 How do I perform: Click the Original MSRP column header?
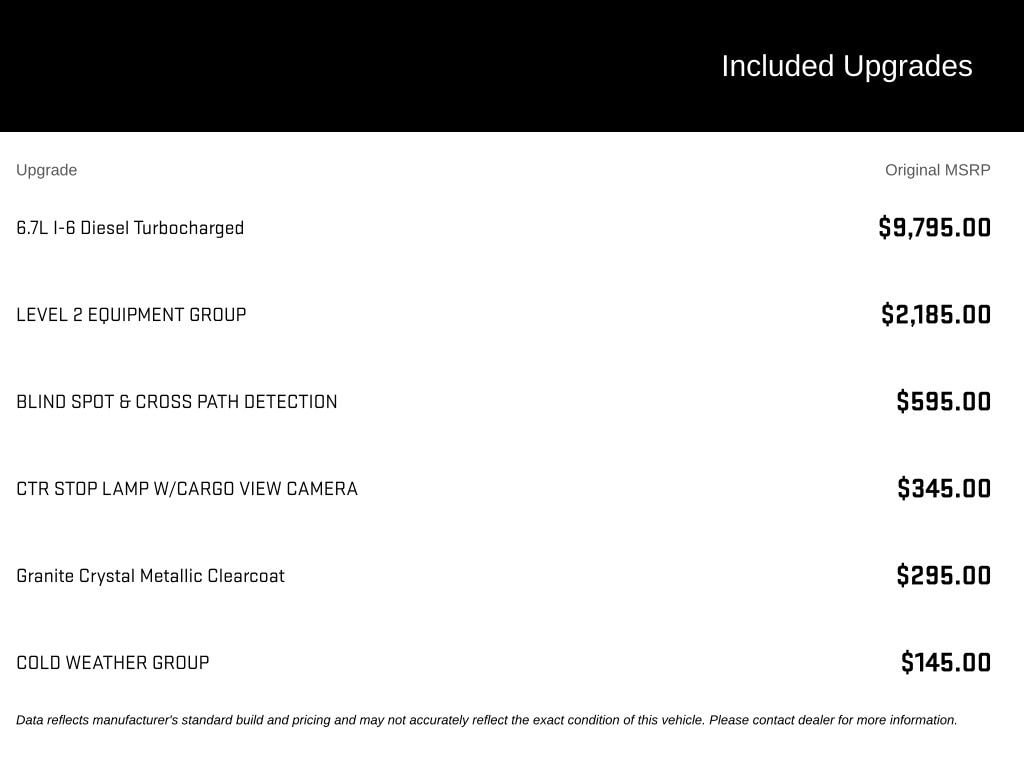pyautogui.click(x=937, y=170)
